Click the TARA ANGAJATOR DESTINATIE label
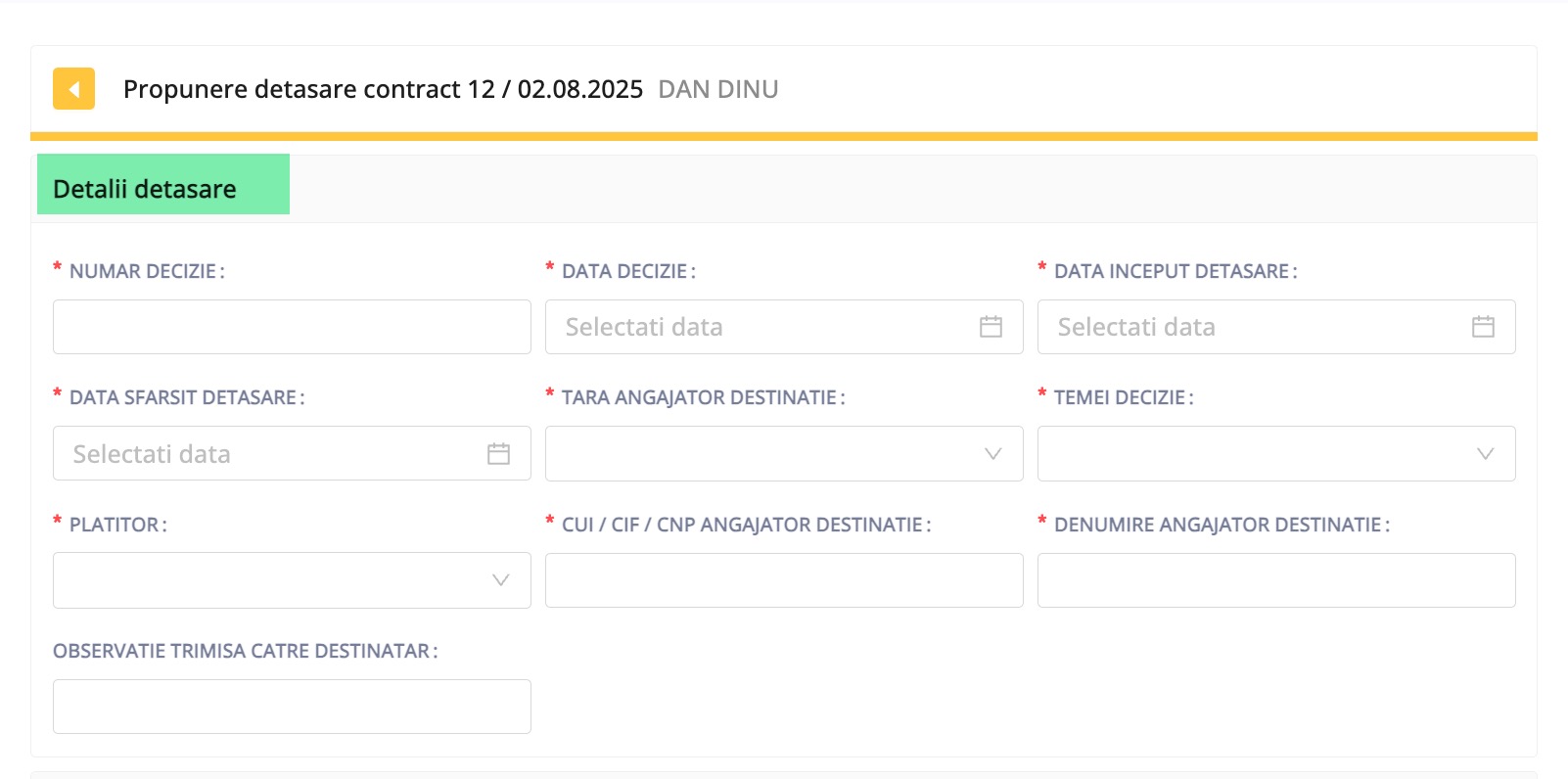Screen dimensions: 1568x779 coord(703,397)
